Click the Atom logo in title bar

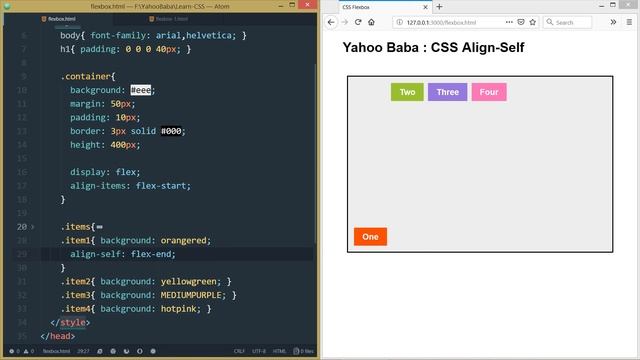pyautogui.click(x=7, y=6)
